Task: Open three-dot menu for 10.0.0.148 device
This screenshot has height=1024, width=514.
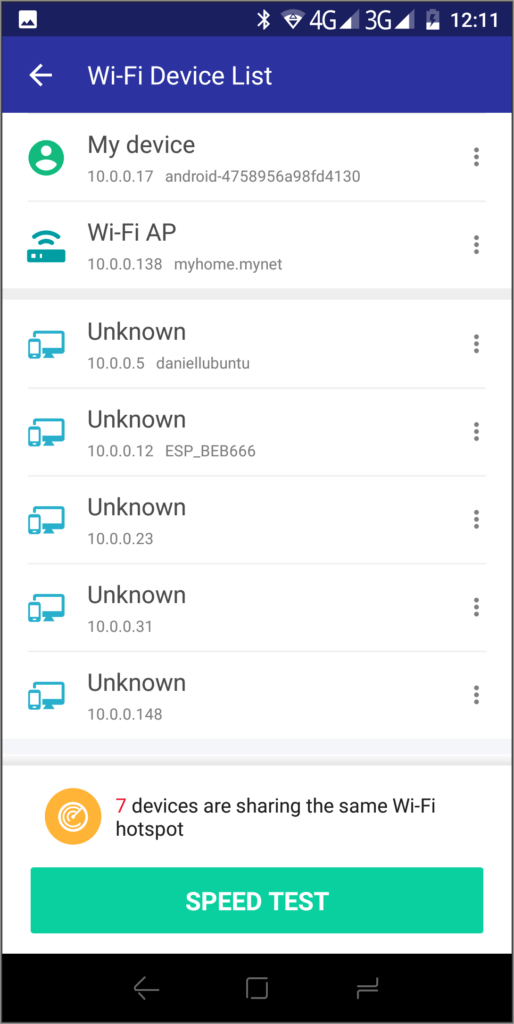Action: (x=476, y=695)
